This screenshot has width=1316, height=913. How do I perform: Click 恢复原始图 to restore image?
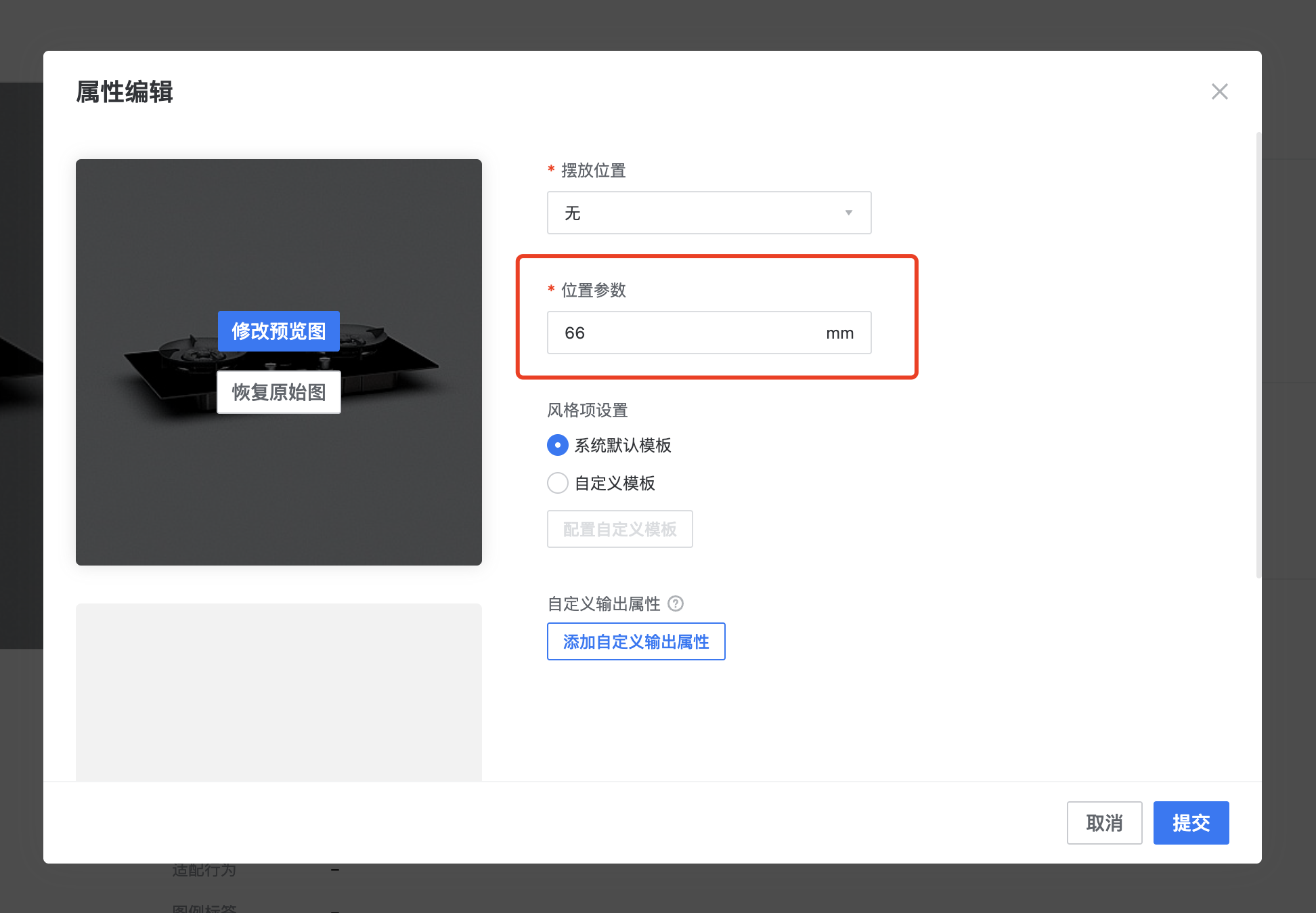tap(278, 392)
